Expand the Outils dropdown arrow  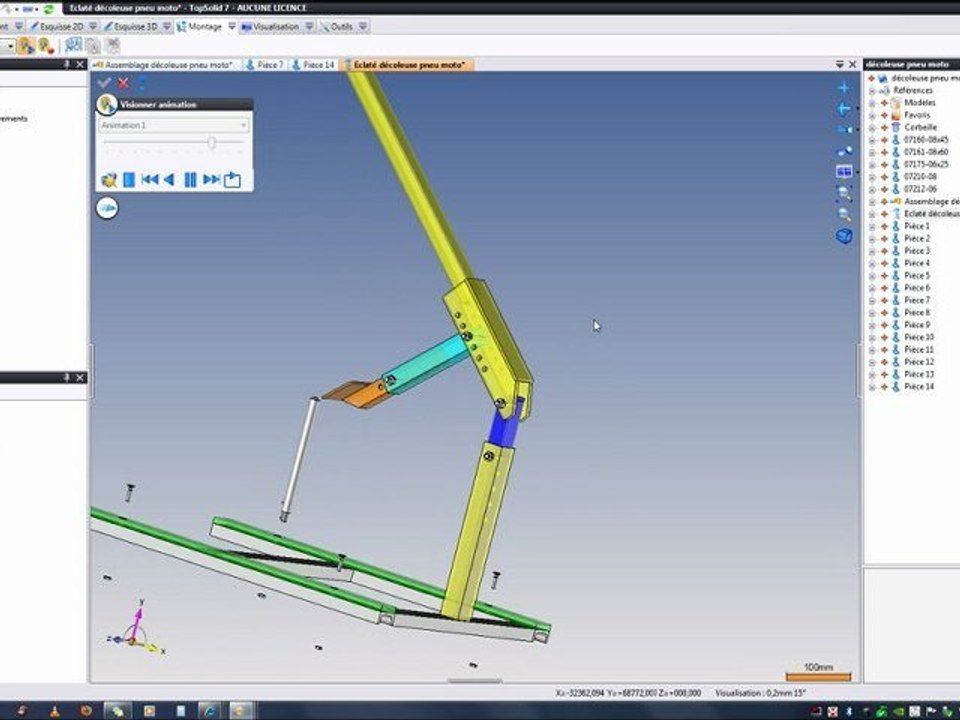click(x=363, y=26)
